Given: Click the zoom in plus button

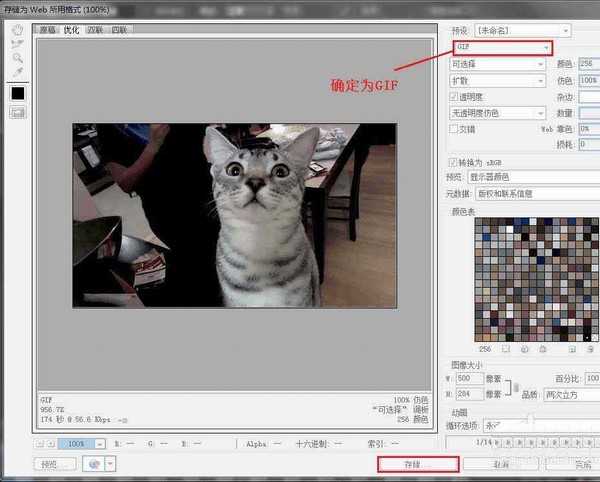Looking at the screenshot, I should [51, 443].
